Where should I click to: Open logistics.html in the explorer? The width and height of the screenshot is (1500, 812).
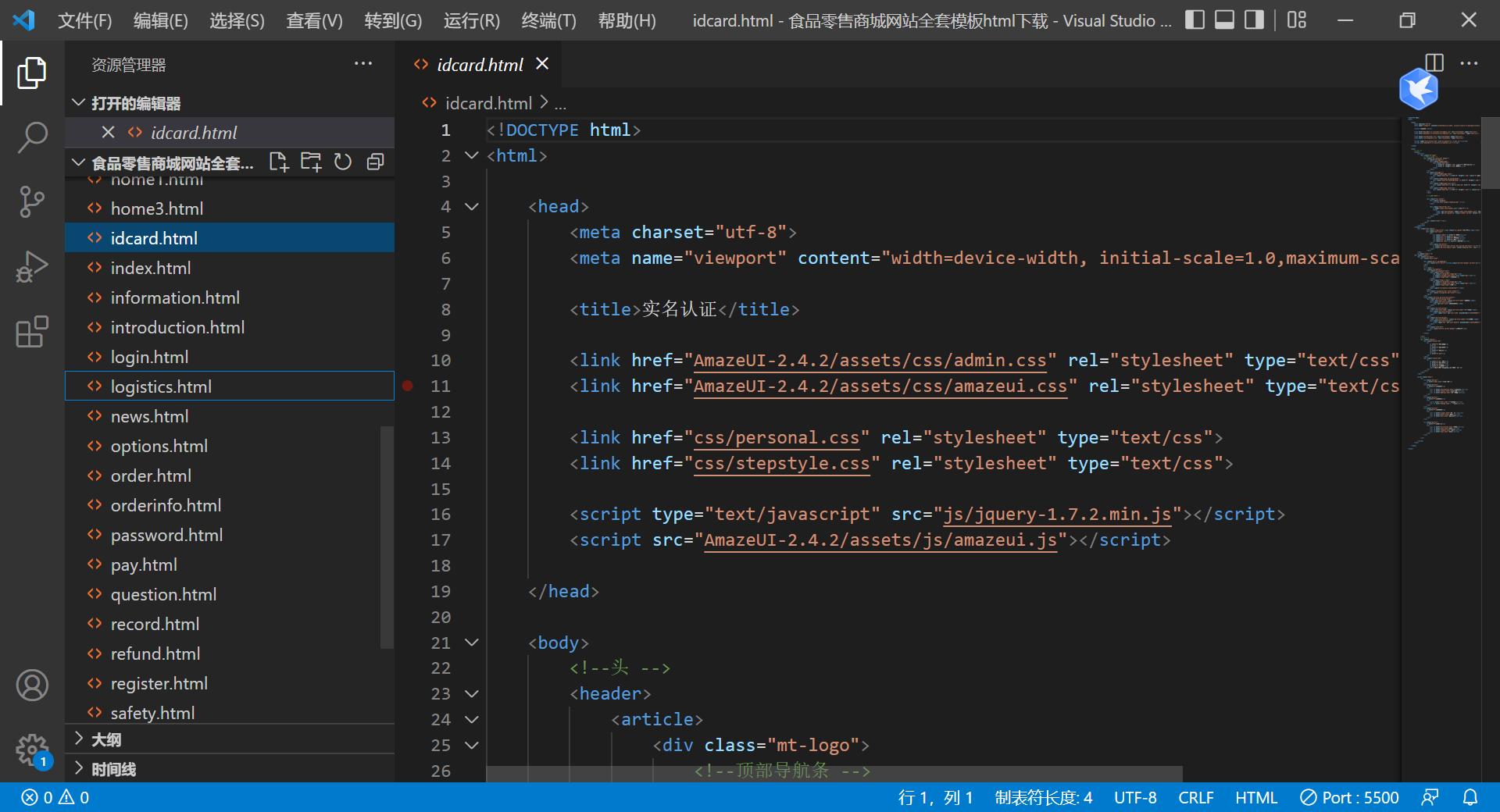point(230,386)
